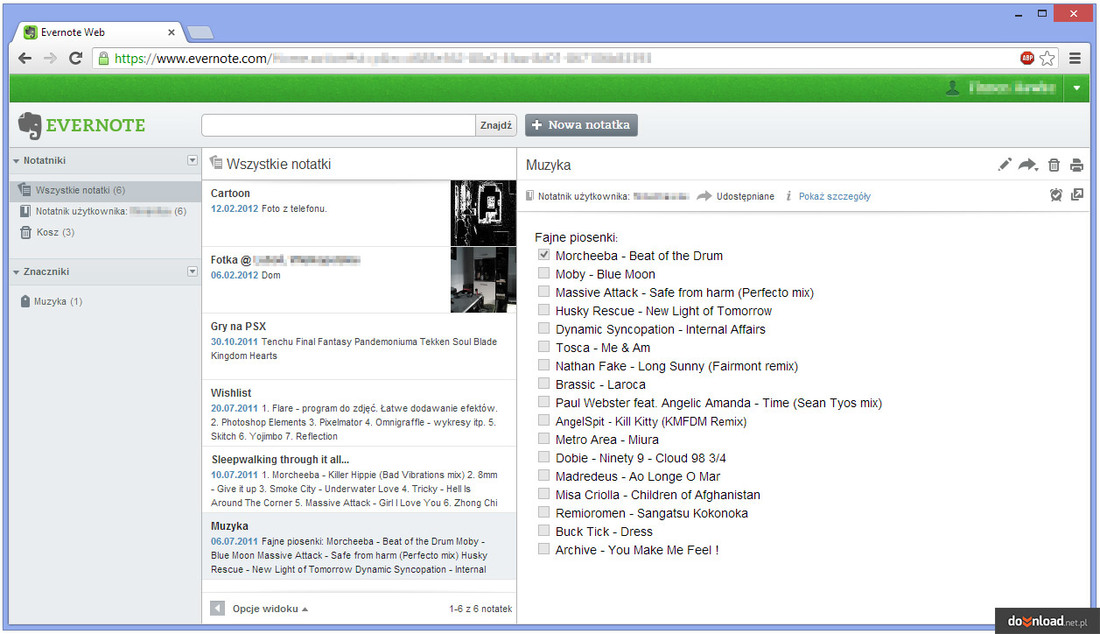The height and width of the screenshot is (634, 1100).
Task: Check Archive - You Make Me Feel
Action: click(544, 548)
